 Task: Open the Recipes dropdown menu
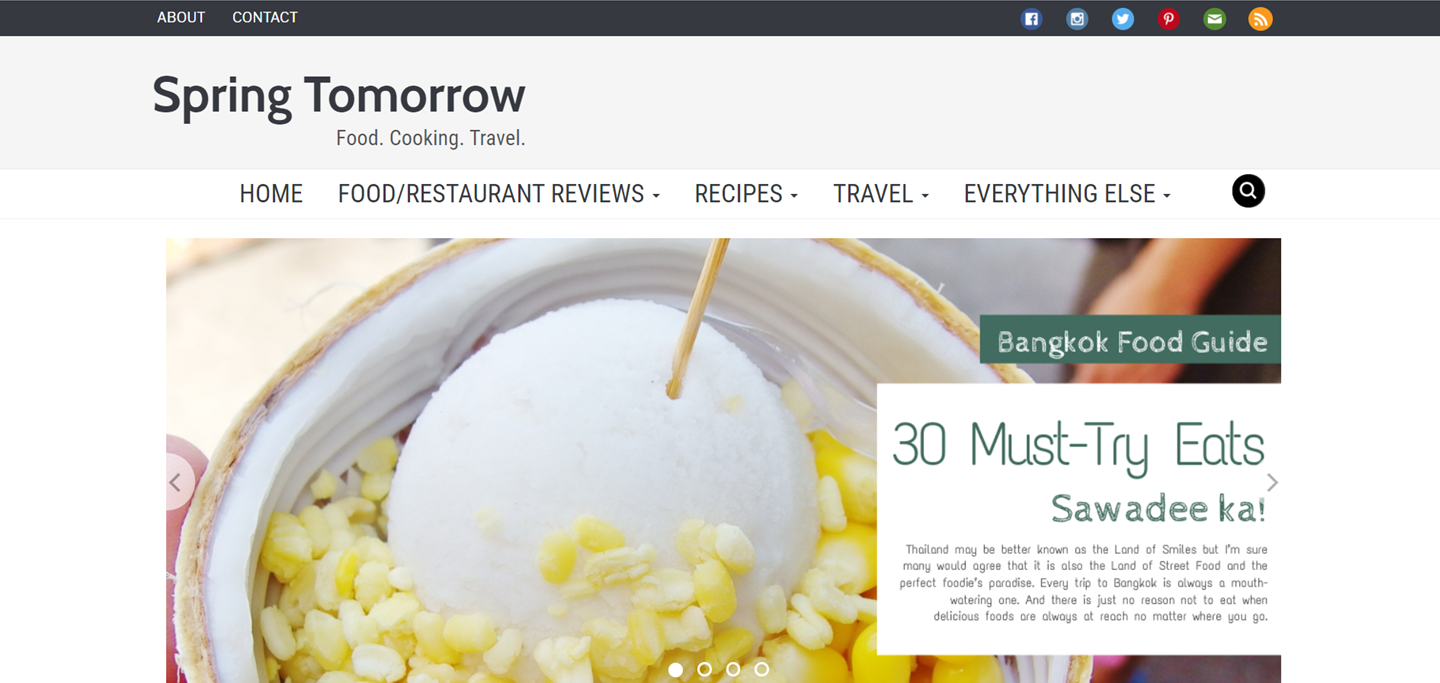pos(746,194)
